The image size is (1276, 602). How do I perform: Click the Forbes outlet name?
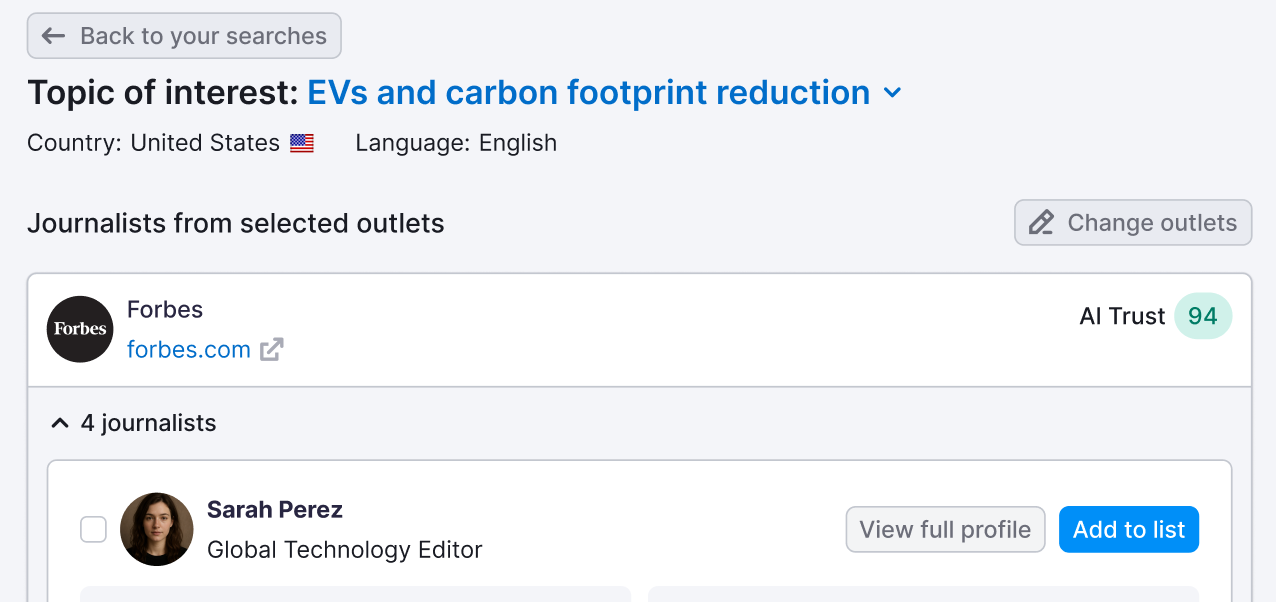coord(165,310)
